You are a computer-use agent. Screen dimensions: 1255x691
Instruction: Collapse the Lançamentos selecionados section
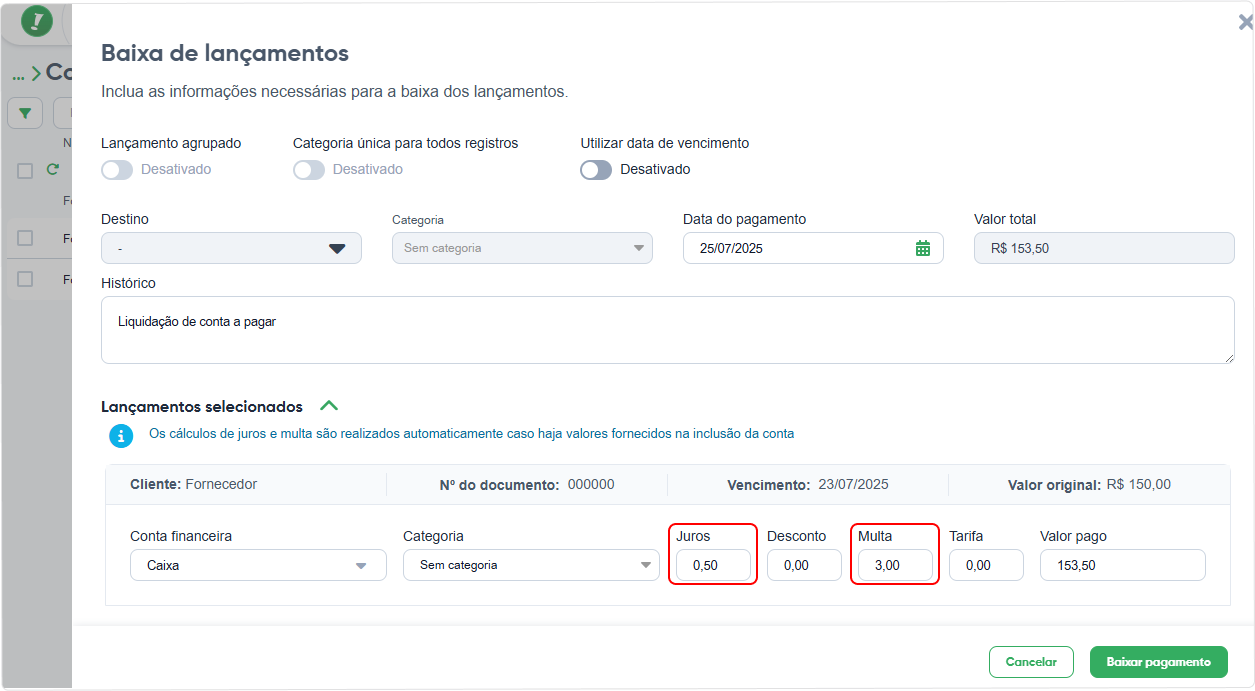329,406
